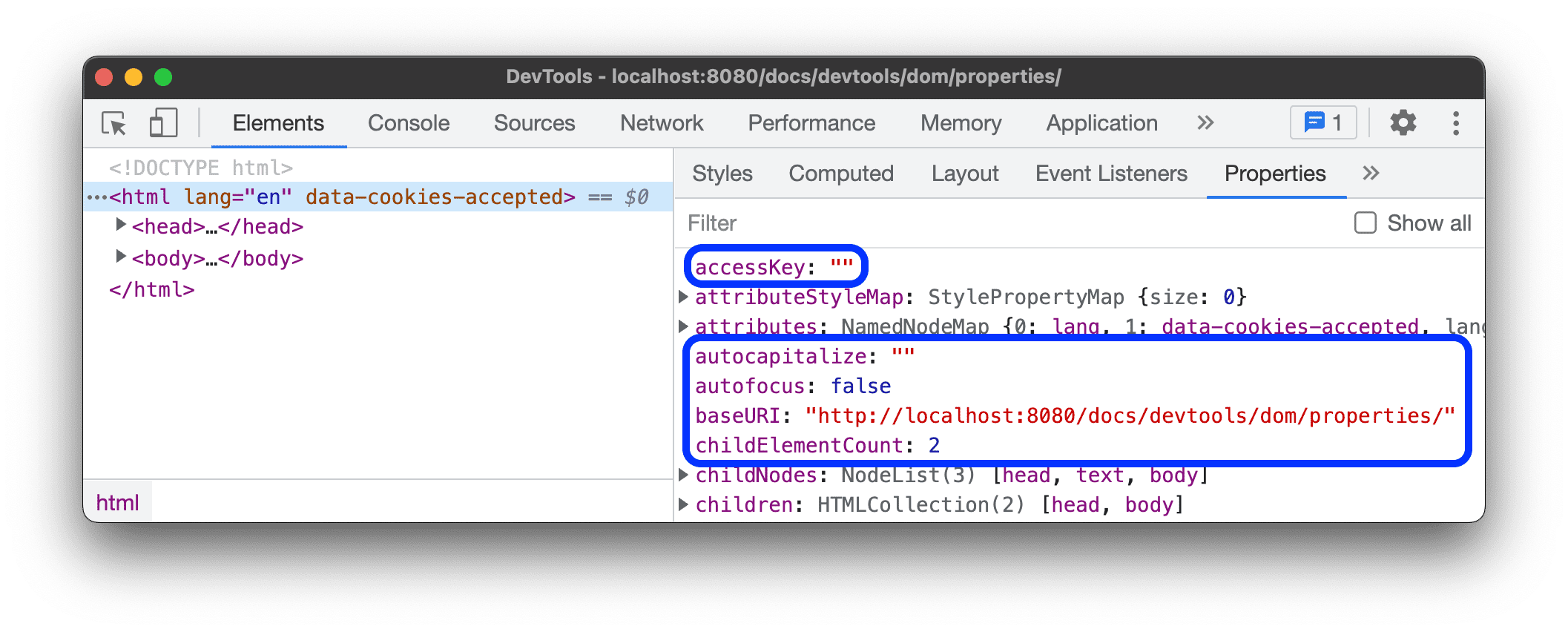Open DevTools settings gear

(x=1402, y=122)
